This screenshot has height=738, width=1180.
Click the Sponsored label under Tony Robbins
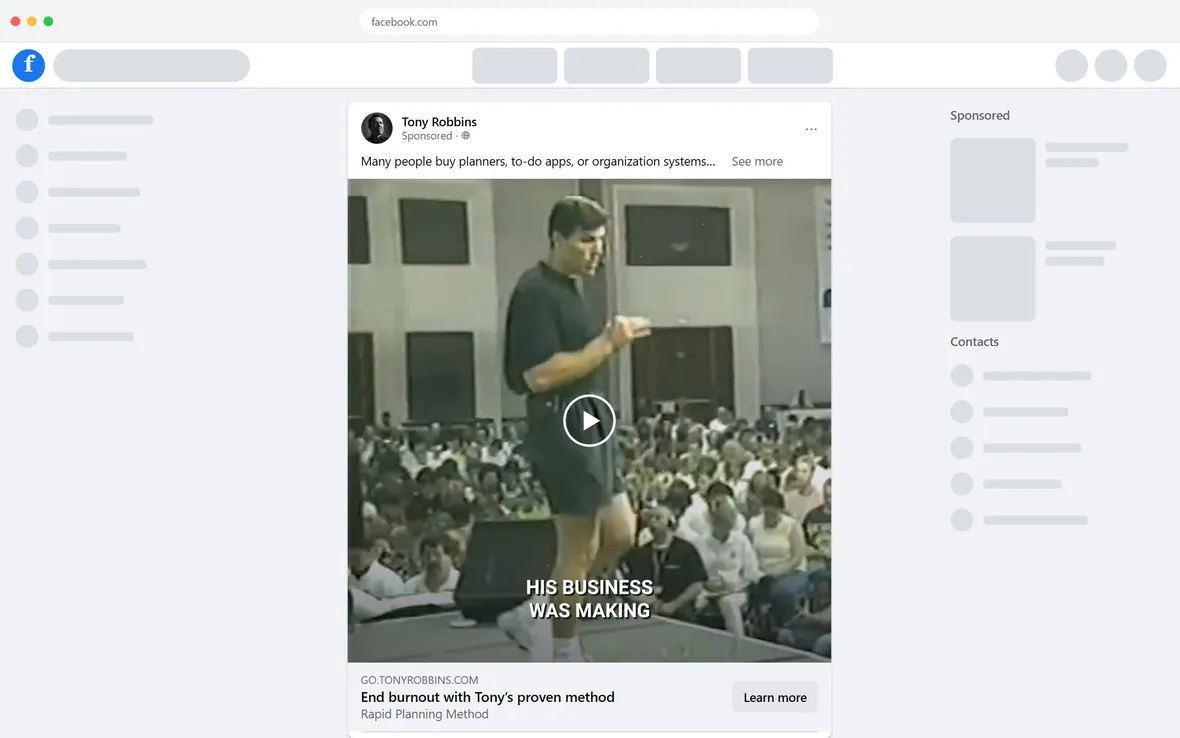pyautogui.click(x=427, y=136)
